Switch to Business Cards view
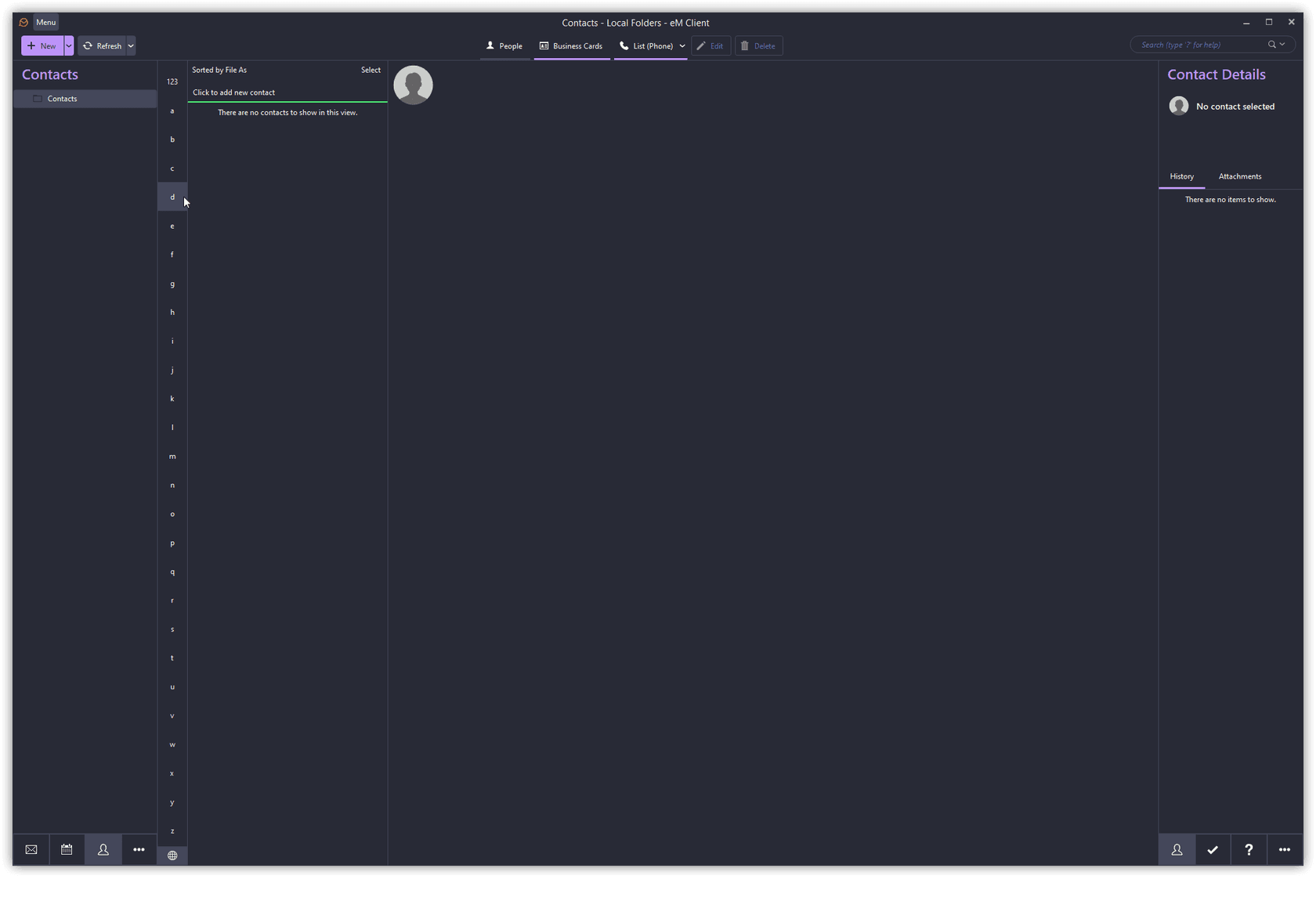The width and height of the screenshot is (1316, 897). [x=571, y=46]
